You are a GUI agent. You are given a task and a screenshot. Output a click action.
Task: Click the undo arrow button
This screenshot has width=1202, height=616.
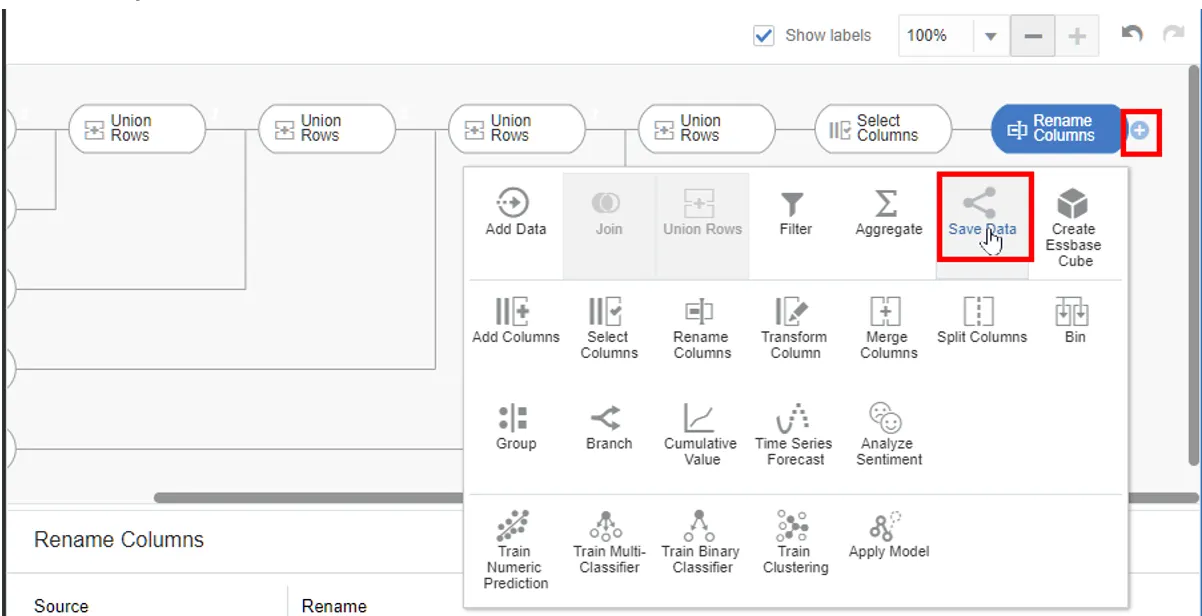pos(1131,35)
